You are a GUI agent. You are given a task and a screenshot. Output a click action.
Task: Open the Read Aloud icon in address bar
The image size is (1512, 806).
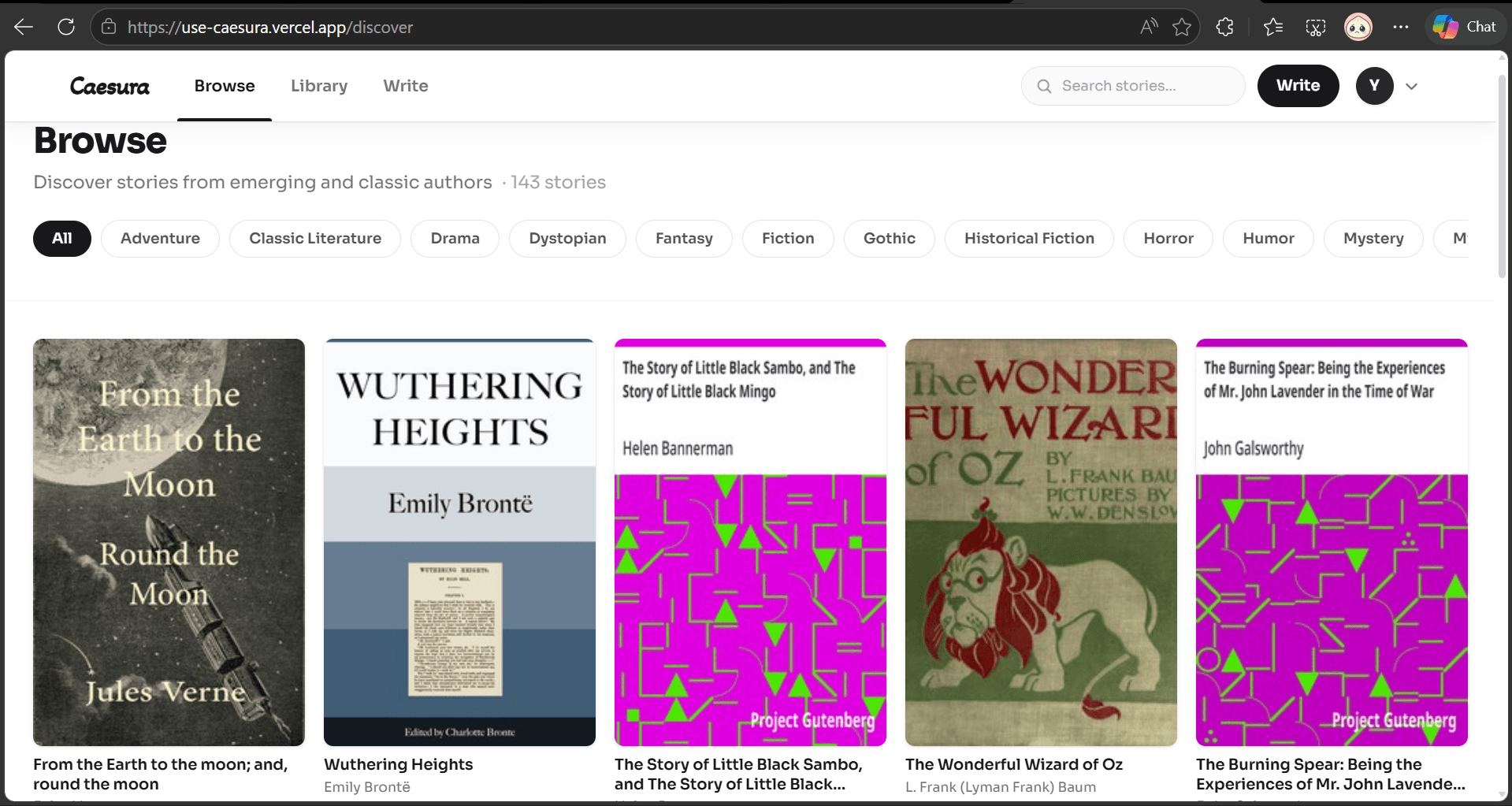tap(1149, 27)
